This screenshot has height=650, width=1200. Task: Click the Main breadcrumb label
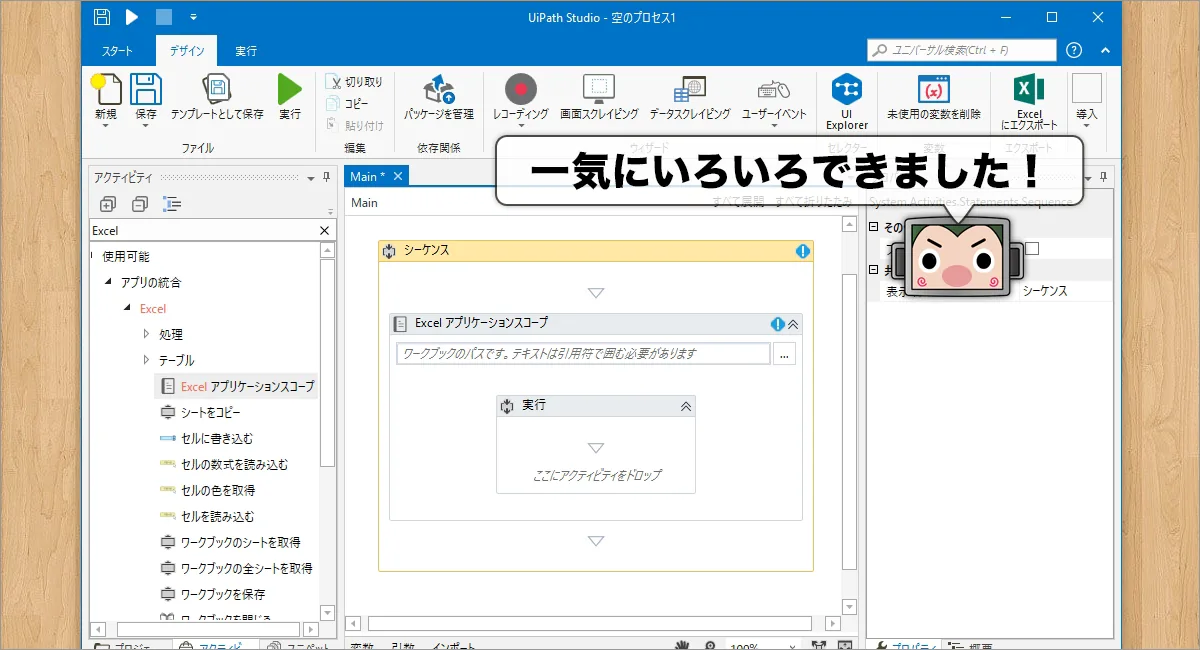point(365,203)
